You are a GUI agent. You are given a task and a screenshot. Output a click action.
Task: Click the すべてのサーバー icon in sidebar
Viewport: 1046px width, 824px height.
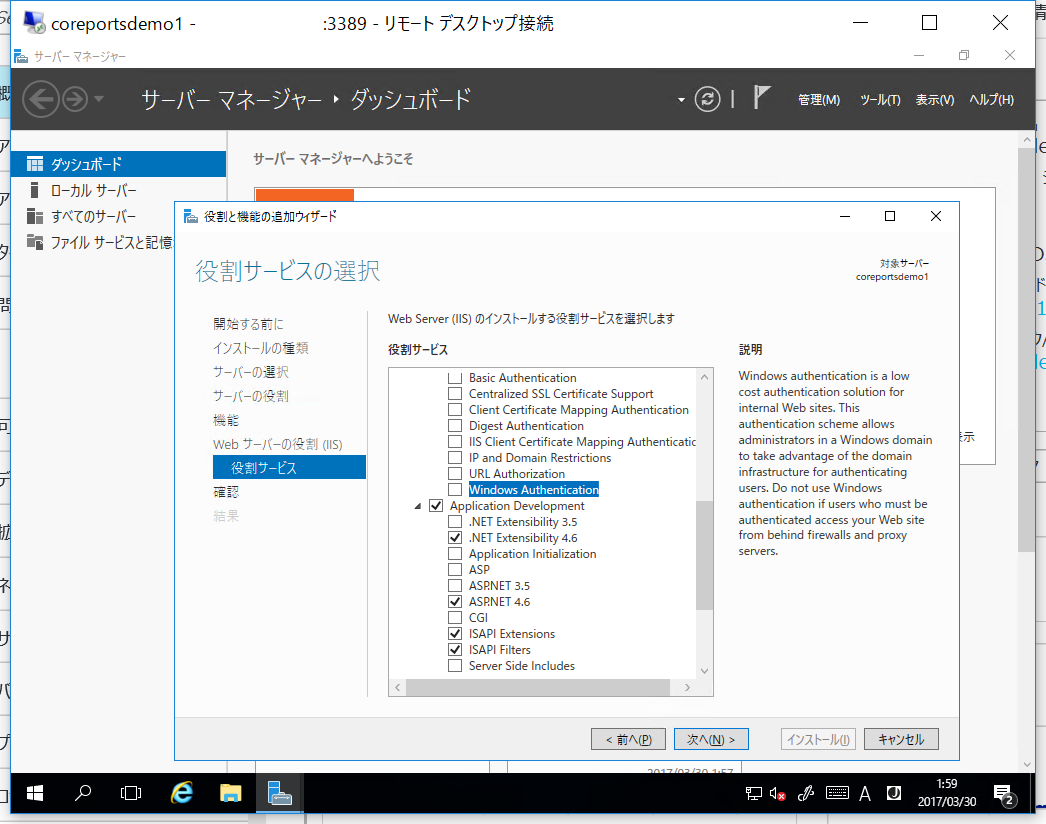(x=35, y=216)
